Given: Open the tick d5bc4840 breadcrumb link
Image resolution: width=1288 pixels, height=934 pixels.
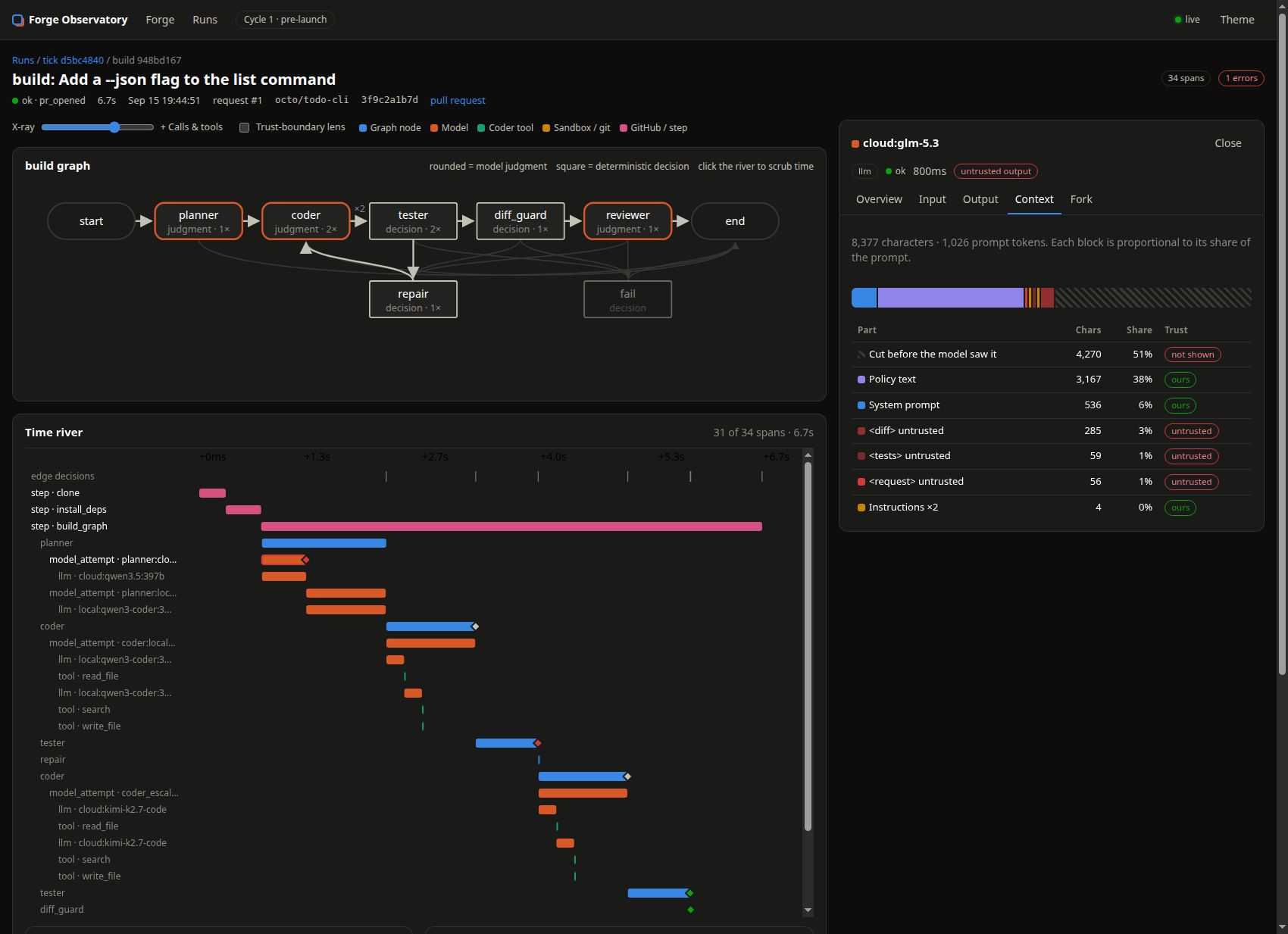Looking at the screenshot, I should 73,61.
